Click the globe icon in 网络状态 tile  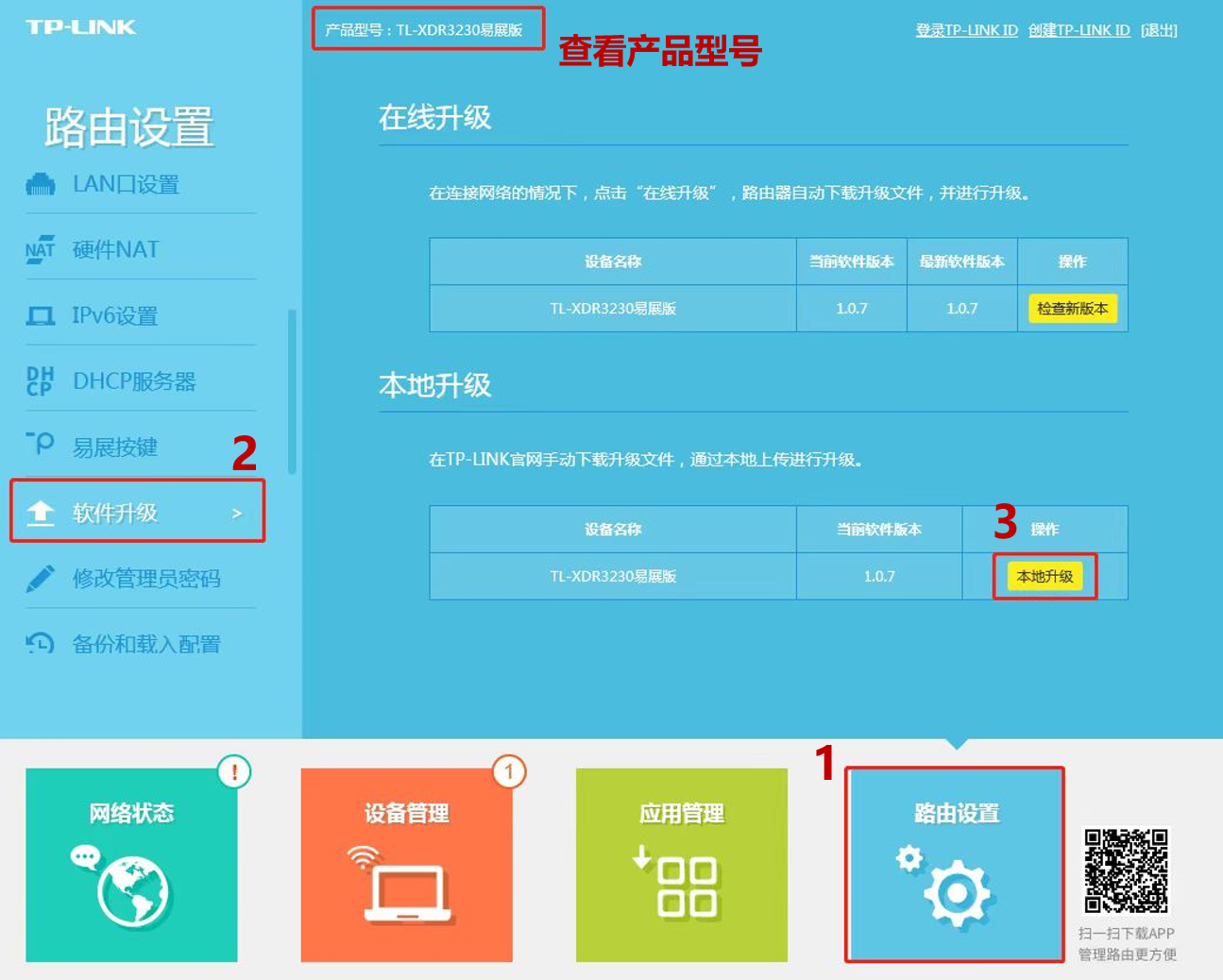coord(132,891)
